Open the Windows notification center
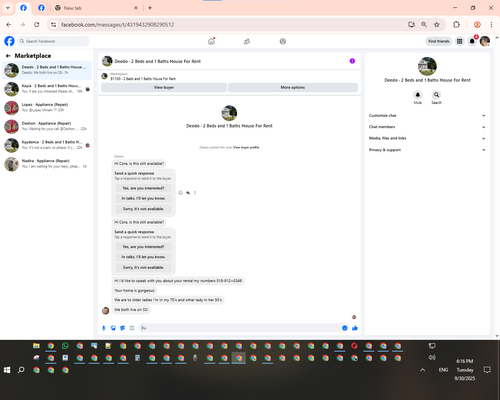Viewport: 500px width, 400px height. click(x=487, y=370)
